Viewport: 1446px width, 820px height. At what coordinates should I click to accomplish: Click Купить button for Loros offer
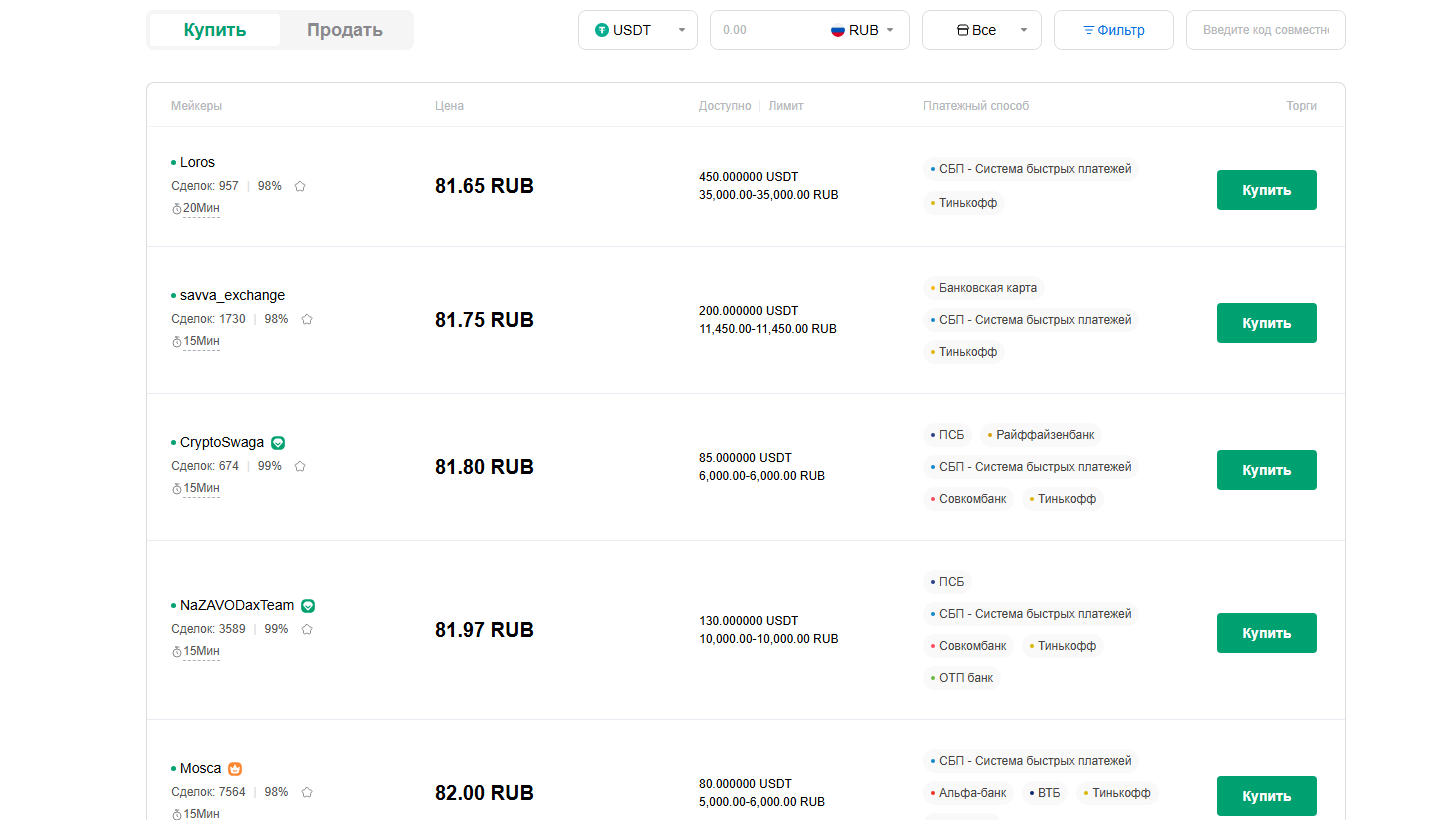point(1267,190)
